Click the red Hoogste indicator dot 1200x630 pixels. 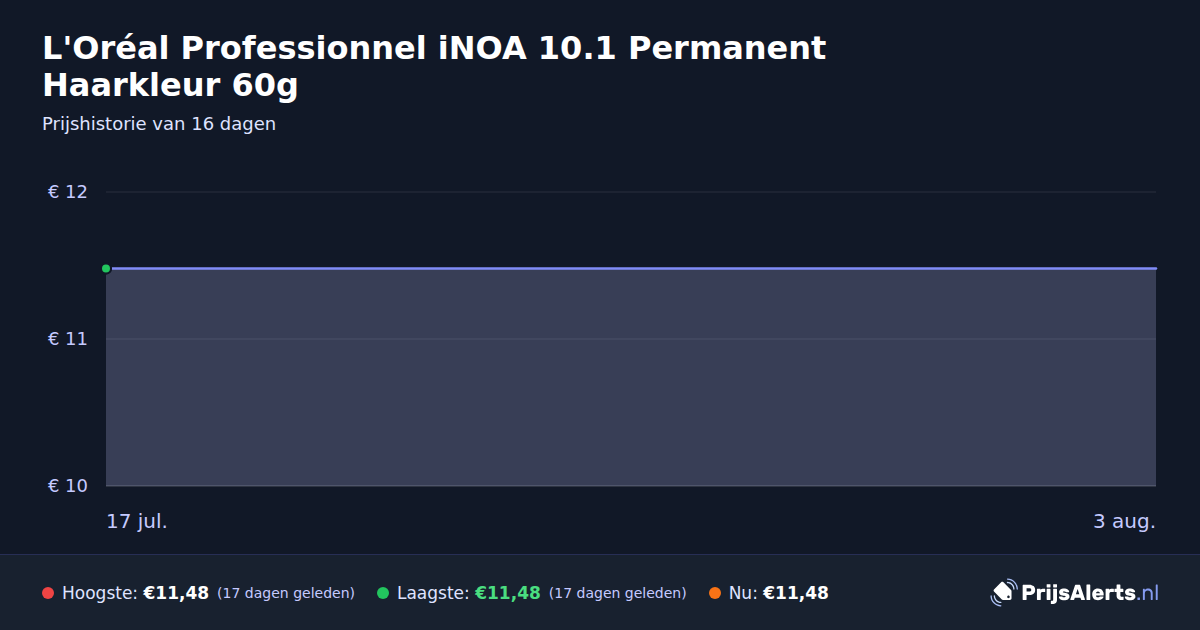pyautogui.click(x=48, y=593)
